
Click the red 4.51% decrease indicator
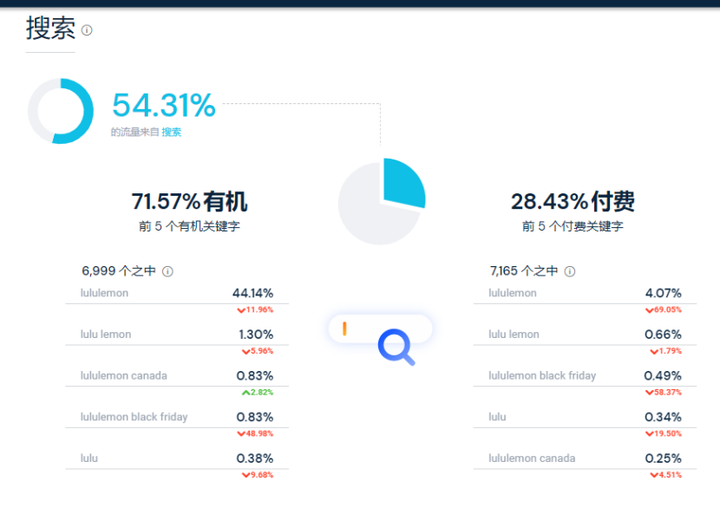[x=665, y=475]
